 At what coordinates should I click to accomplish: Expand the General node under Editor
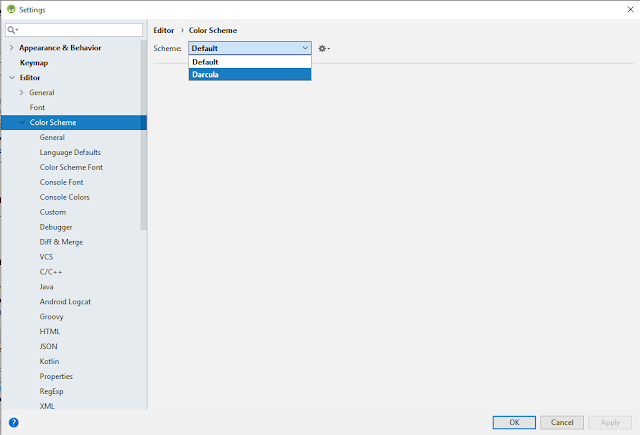(x=22, y=93)
